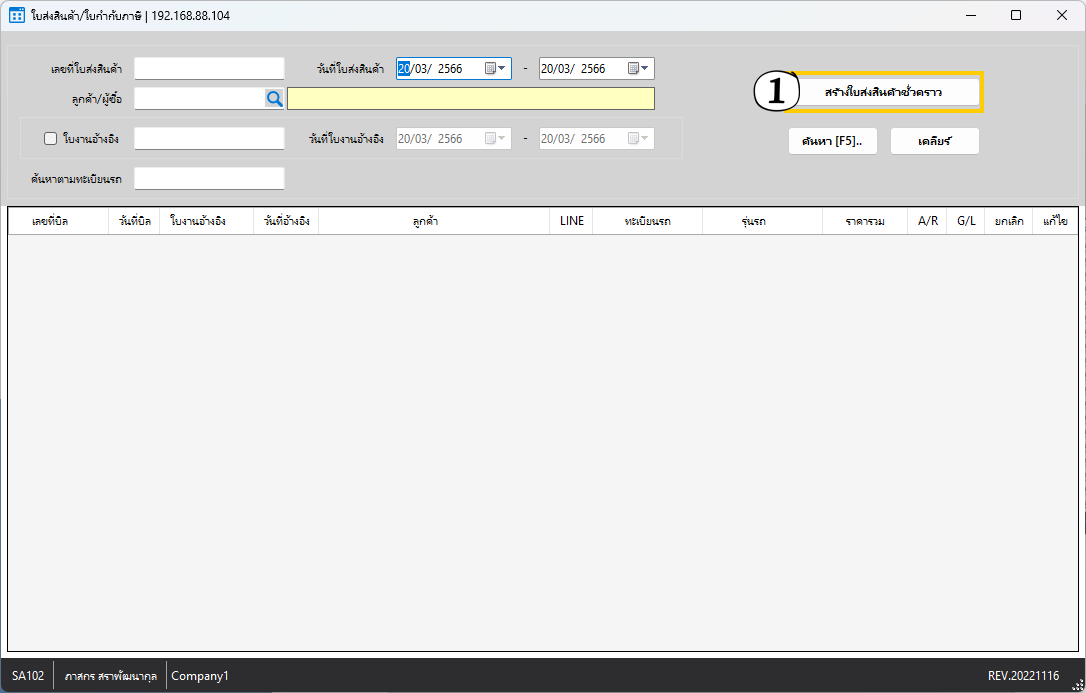Maximize the ใบส่งสินค้า window
Screen dimensions: 1086x693
tap(1016, 15)
